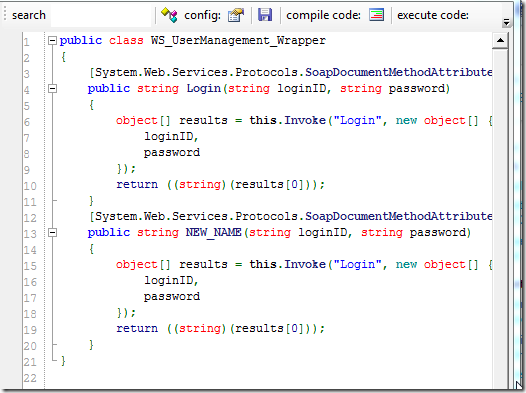Click the 'compile code:' label
526x393 pixels.
coord(323,15)
